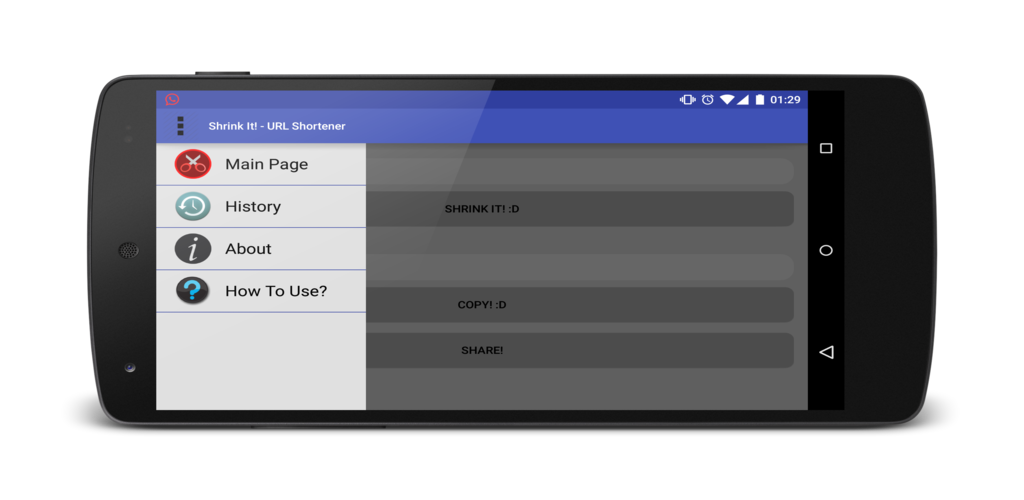Screen dimensions: 1024x500
Task: Choose How To Use? in the drawer
Action: [261, 291]
